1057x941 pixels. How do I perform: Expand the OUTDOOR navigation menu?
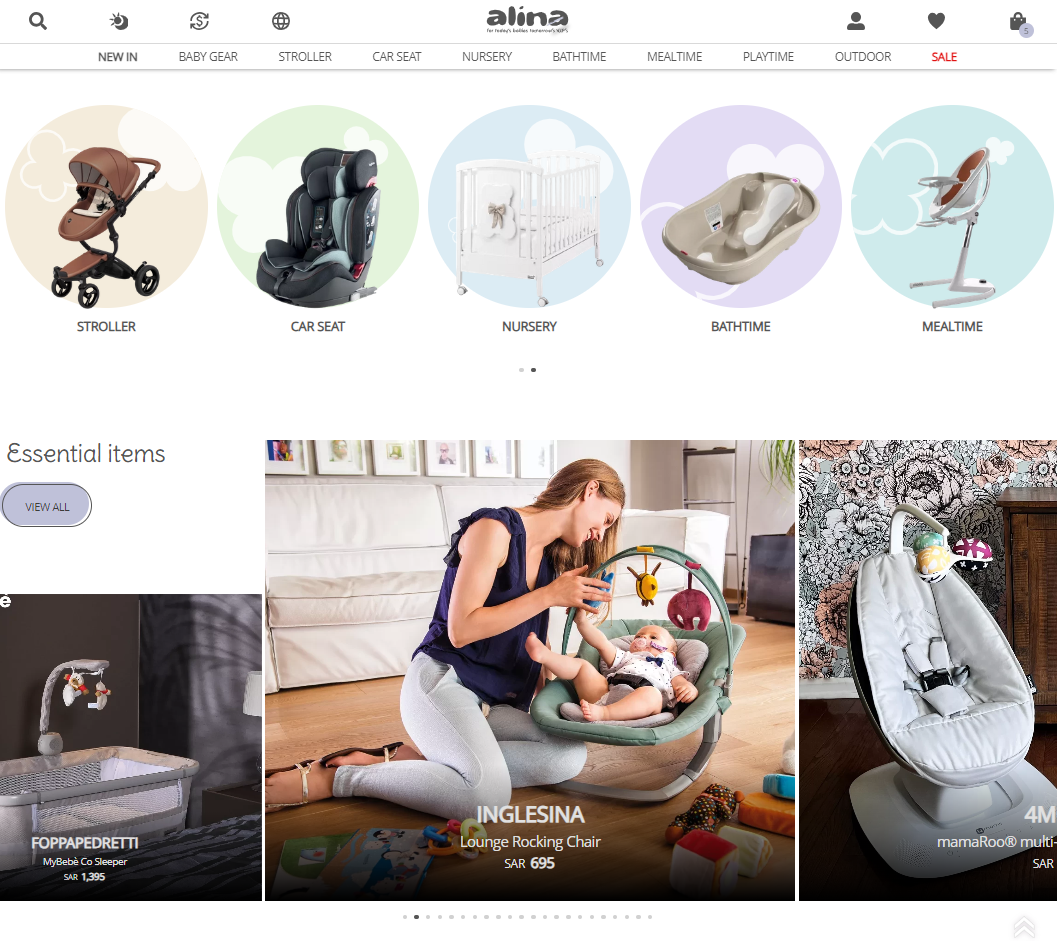pos(863,57)
